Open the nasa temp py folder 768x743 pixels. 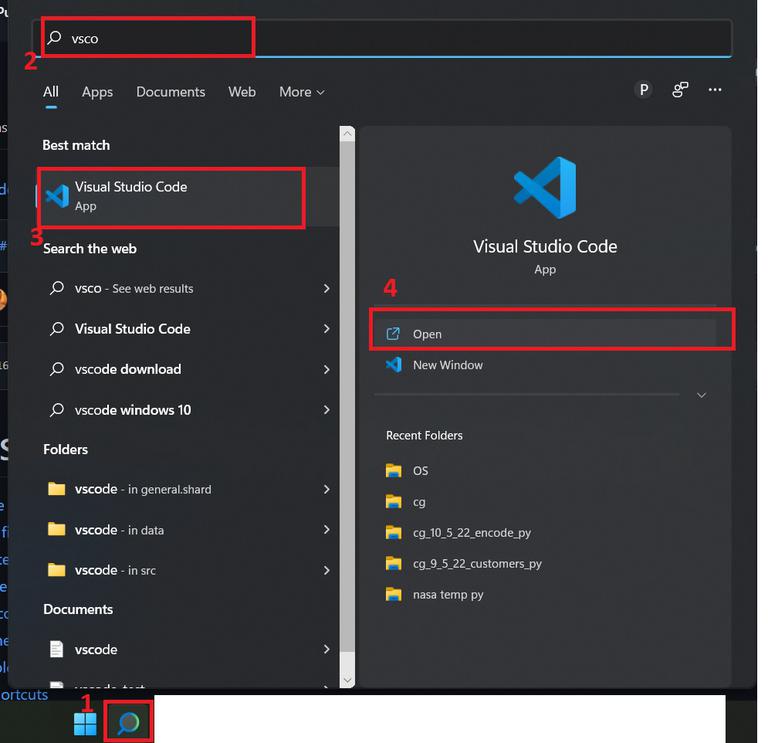click(x=448, y=595)
